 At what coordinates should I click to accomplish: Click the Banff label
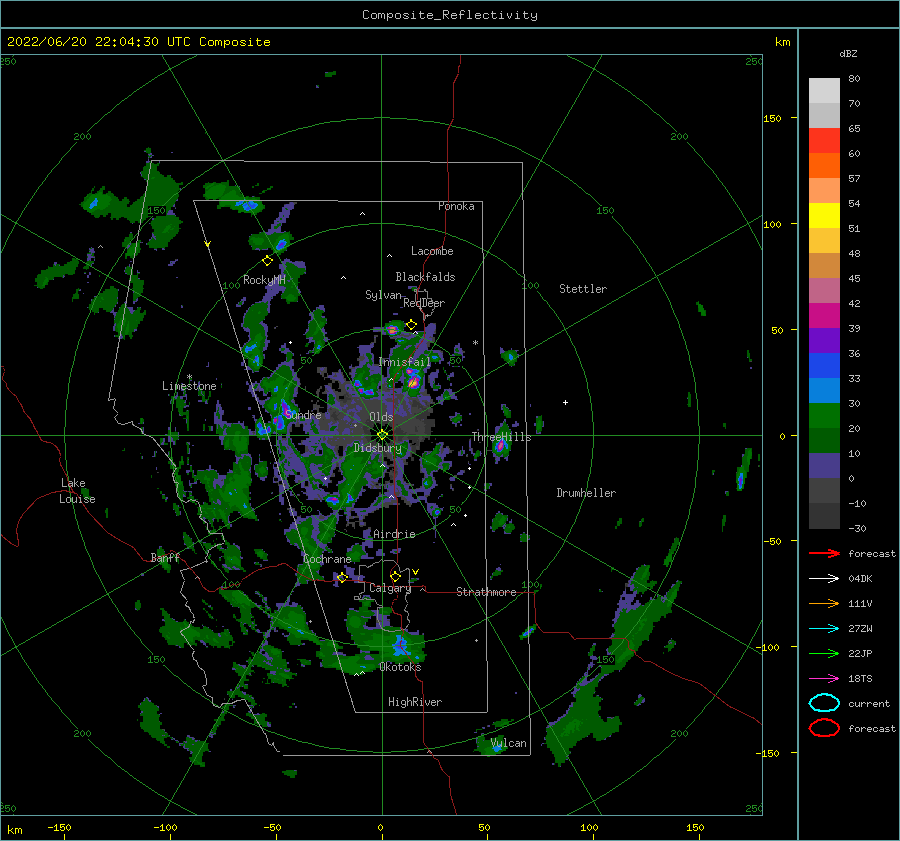pyautogui.click(x=165, y=557)
